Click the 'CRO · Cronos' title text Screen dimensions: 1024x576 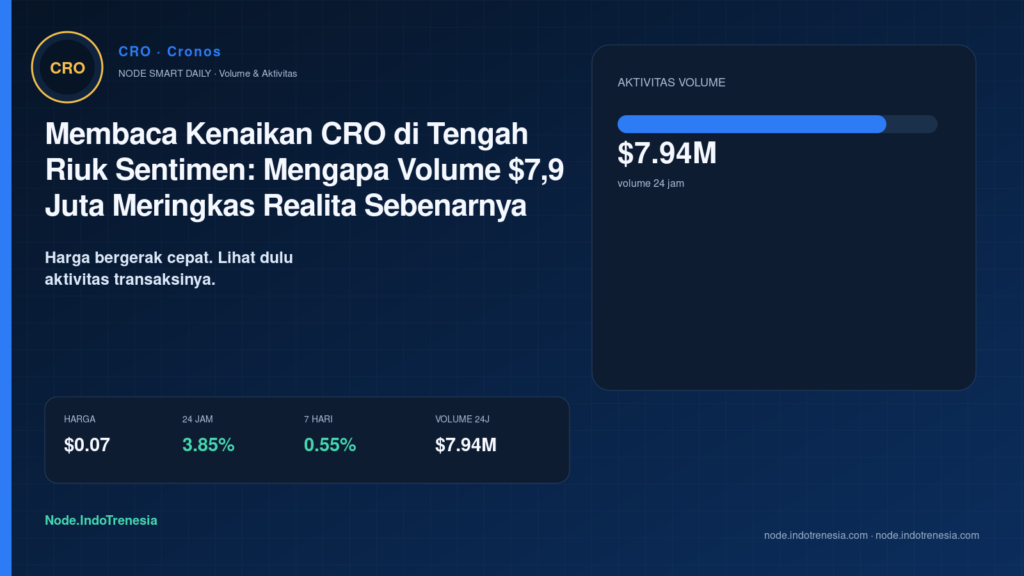click(x=170, y=52)
